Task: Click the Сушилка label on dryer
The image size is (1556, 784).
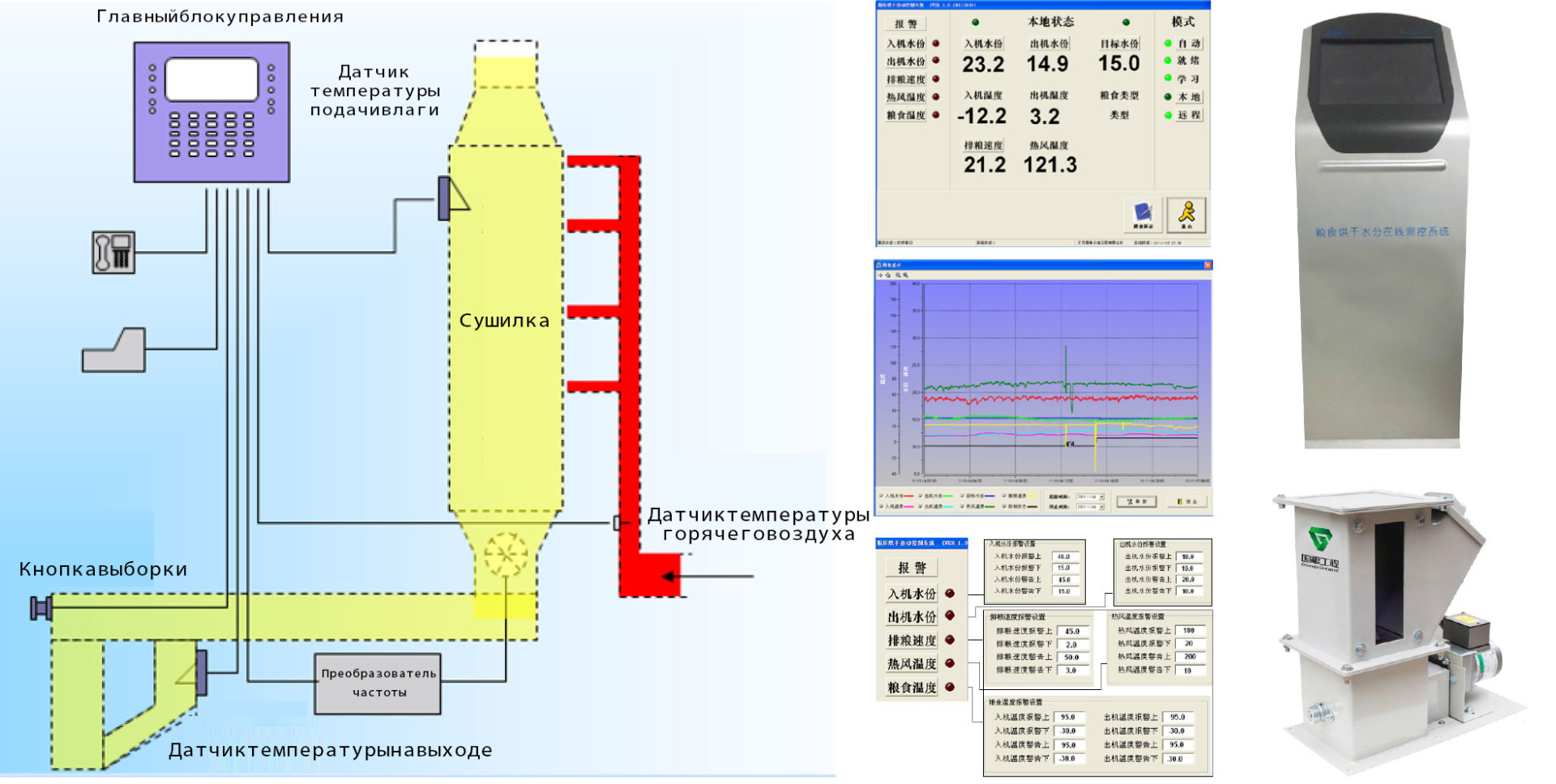Action: 504,321
